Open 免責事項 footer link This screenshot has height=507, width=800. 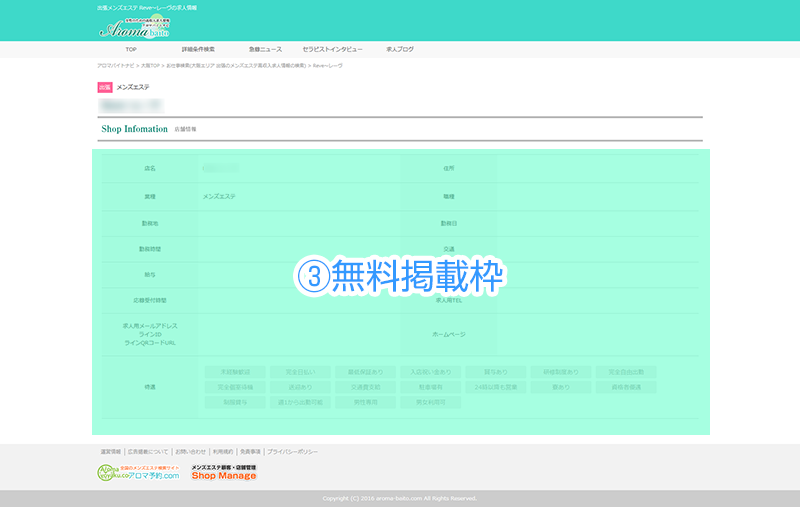pos(251,452)
